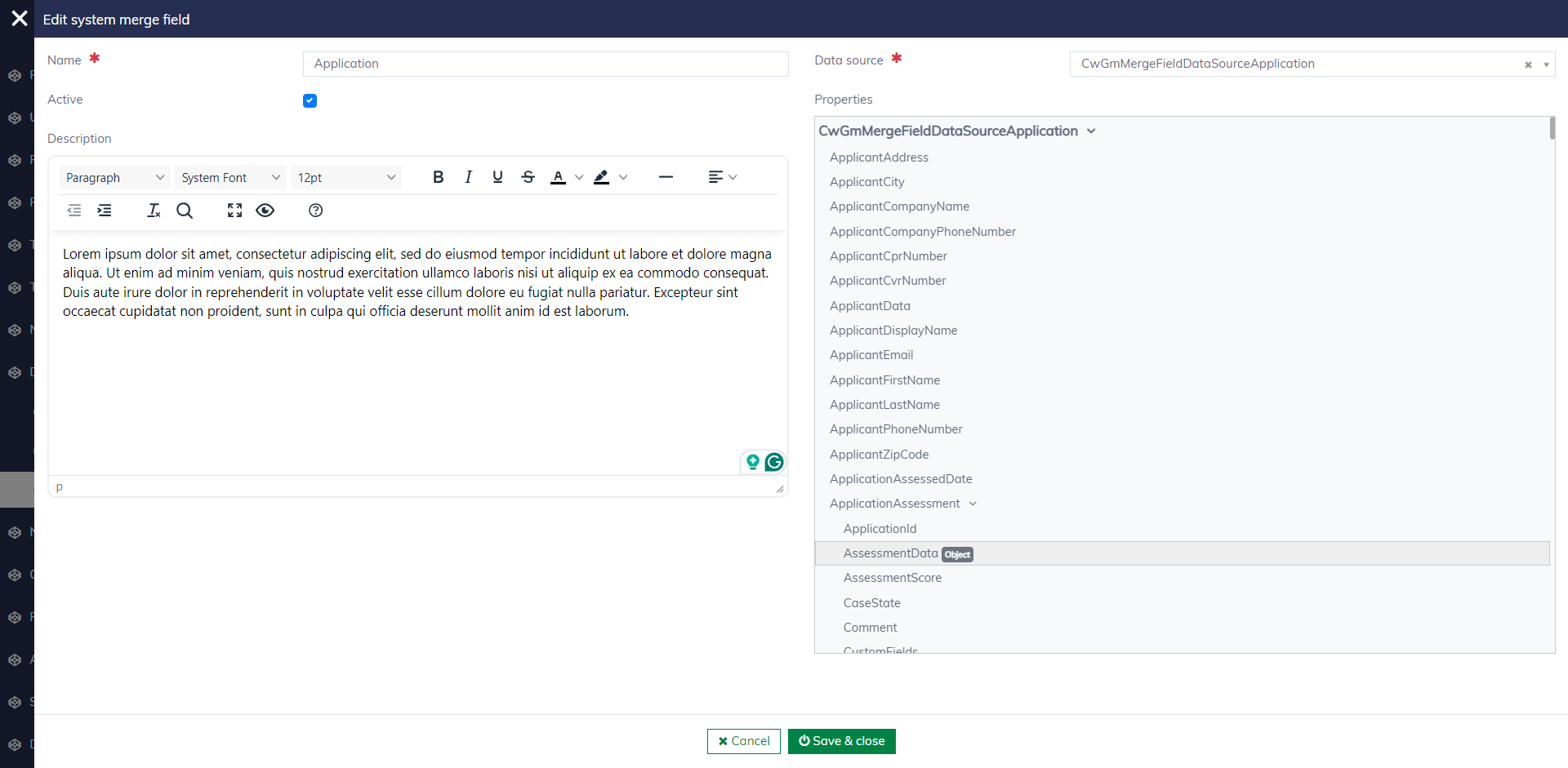Toggle bold formatting in the editor
This screenshot has width=1568, height=768.
[x=438, y=177]
